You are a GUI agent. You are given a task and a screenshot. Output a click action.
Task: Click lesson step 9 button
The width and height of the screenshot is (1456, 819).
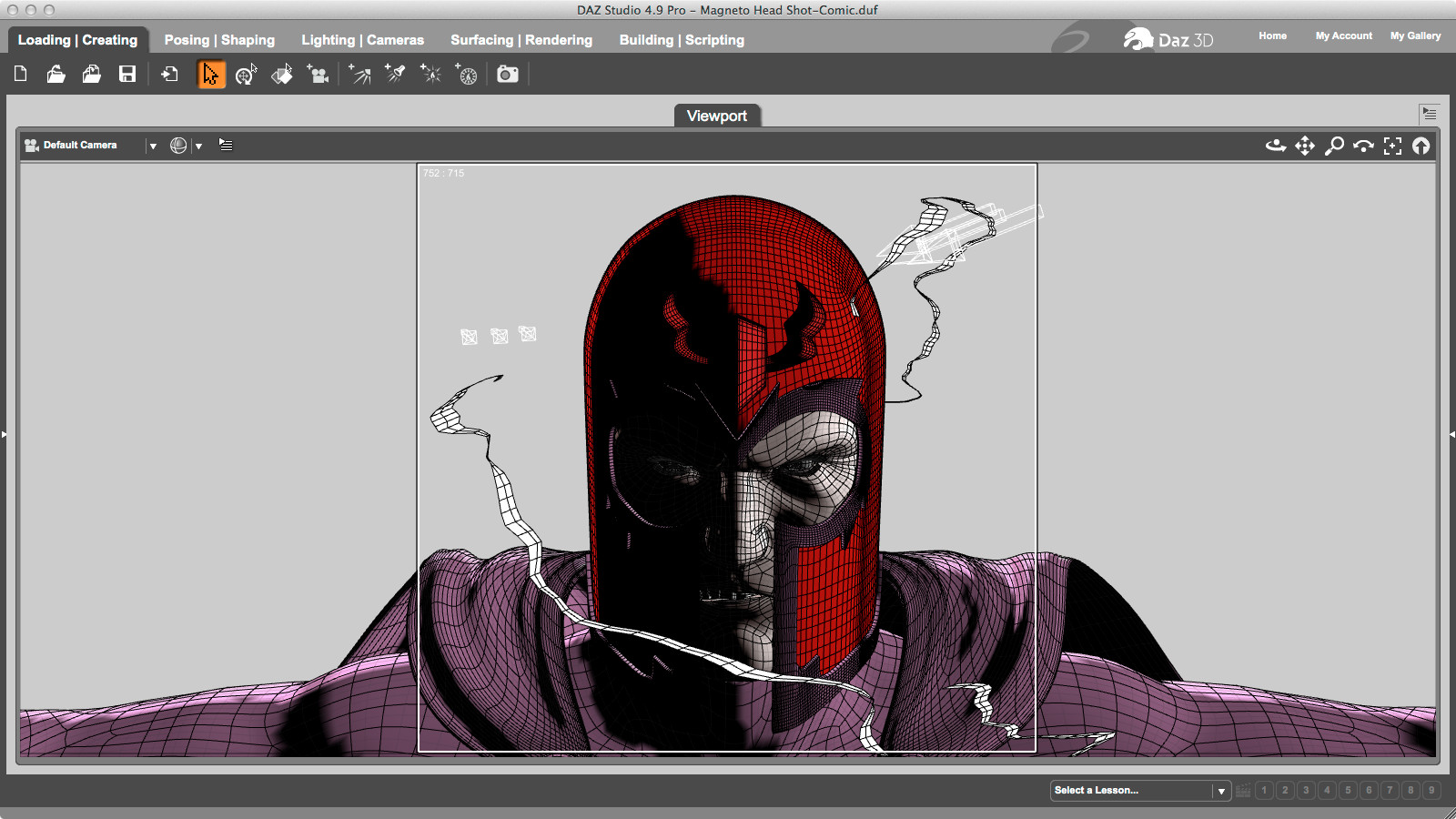point(1431,790)
